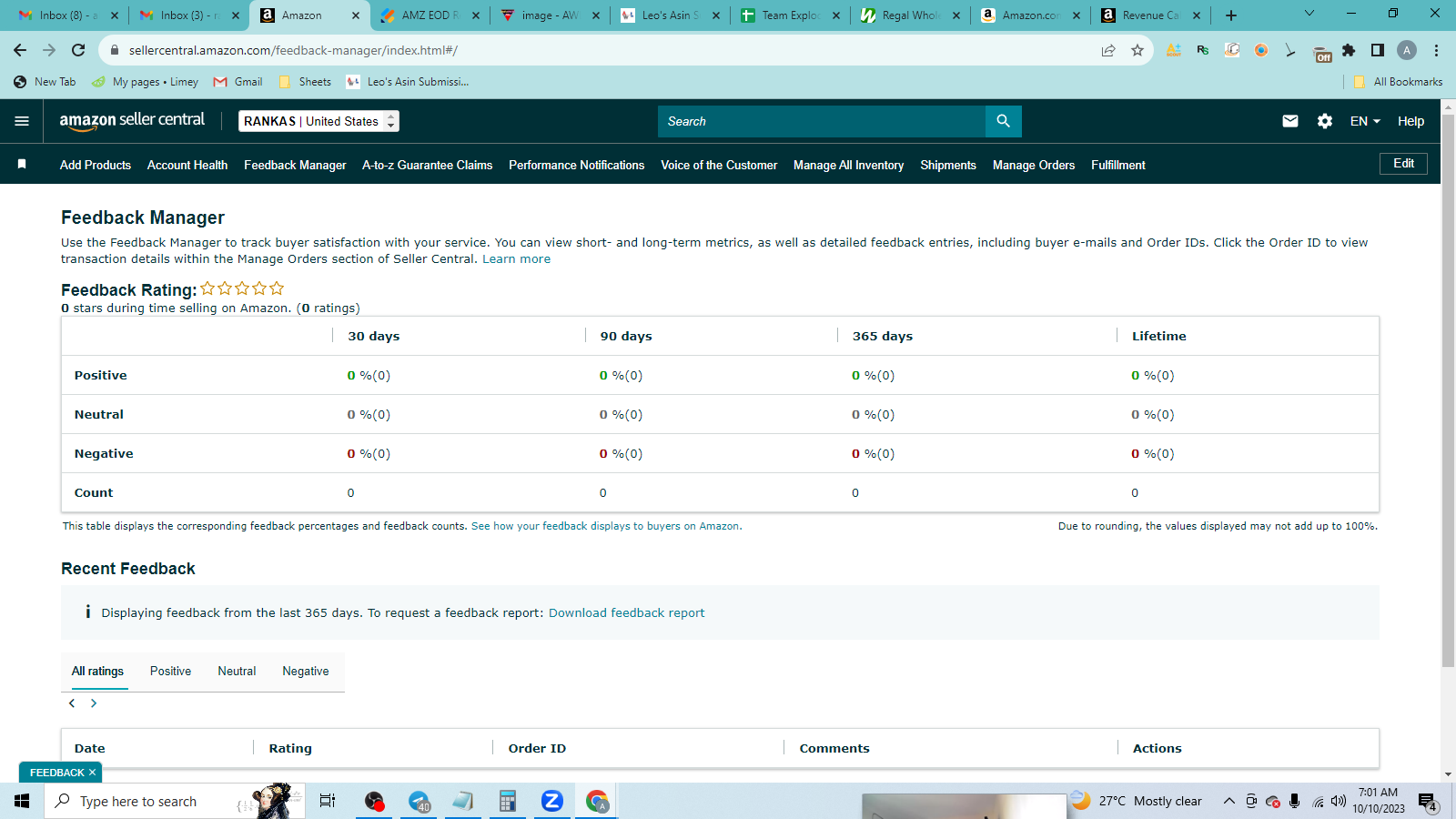
Task: Open Task View on the taskbar
Action: click(x=328, y=801)
